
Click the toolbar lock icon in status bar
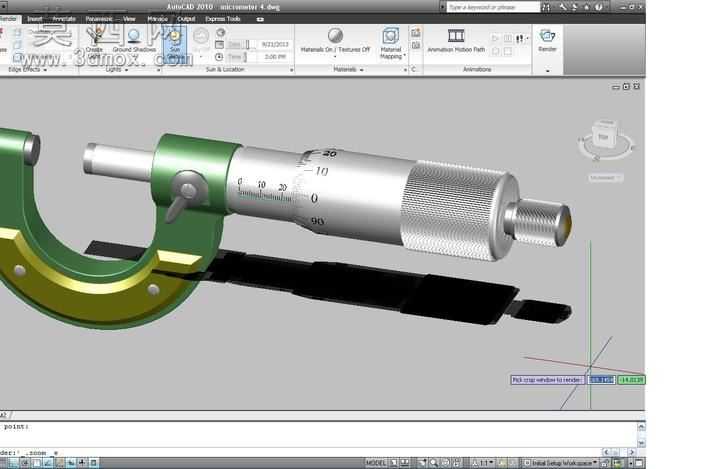605,462
